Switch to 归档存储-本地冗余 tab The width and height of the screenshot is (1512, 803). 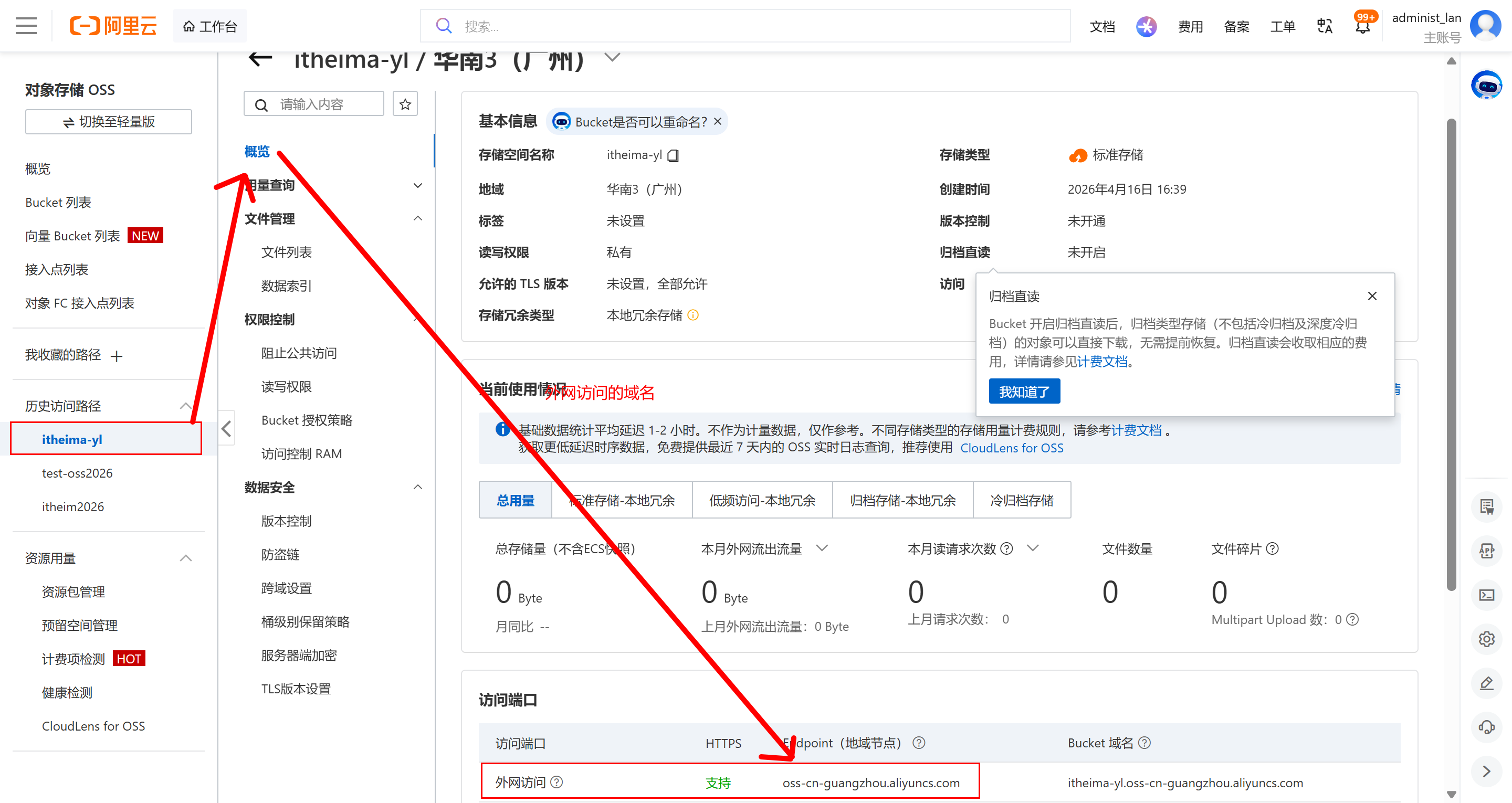(903, 500)
